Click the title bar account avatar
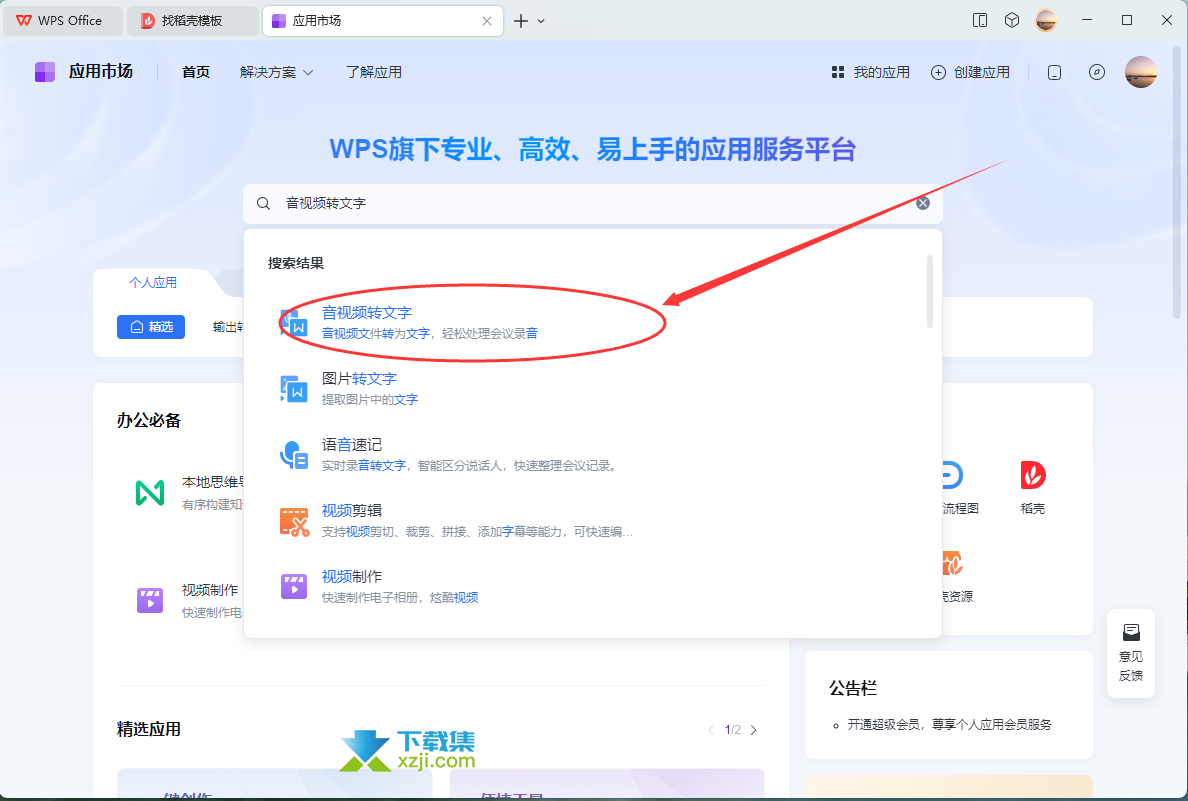 coord(1046,20)
